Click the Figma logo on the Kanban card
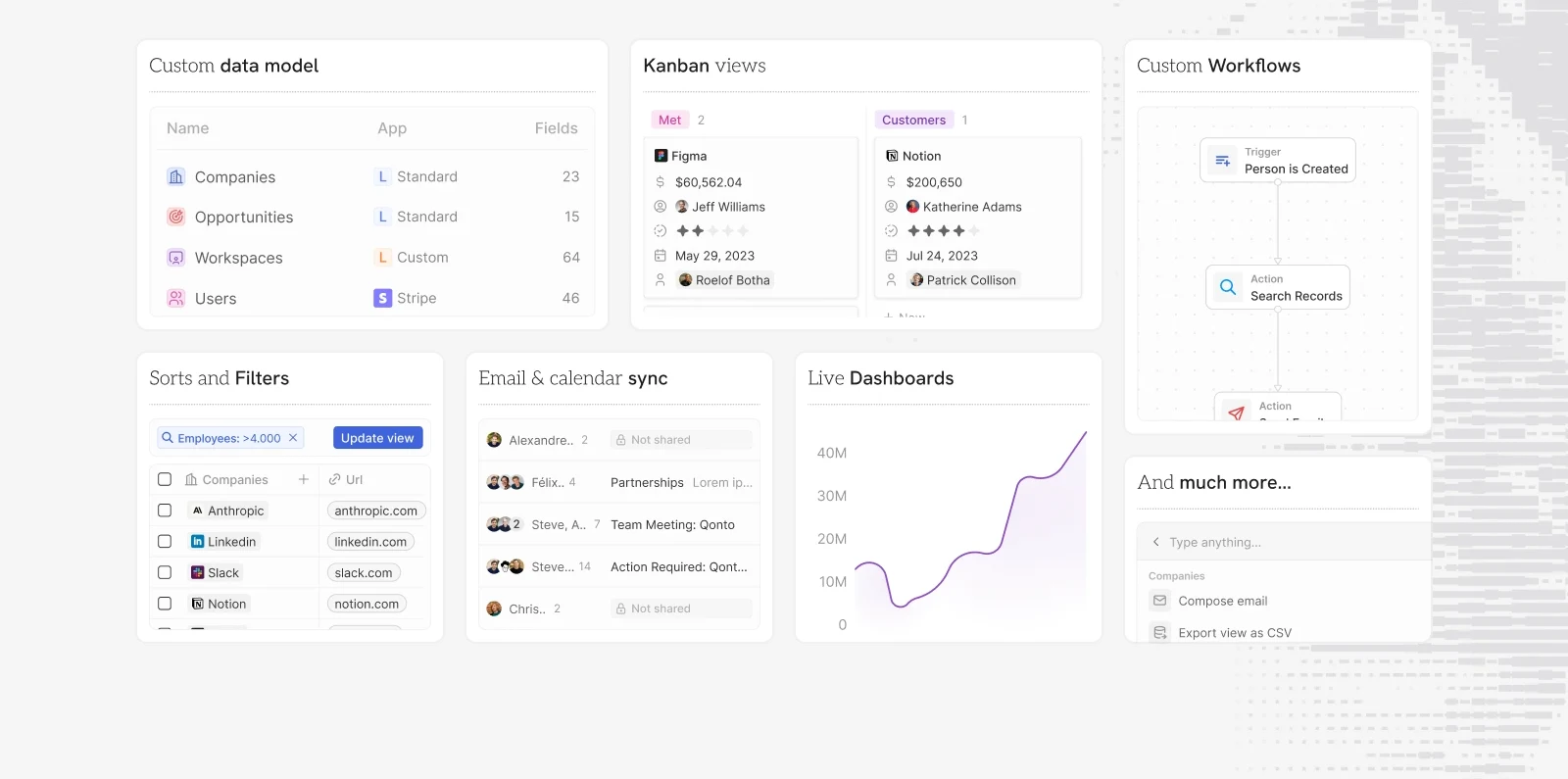Screen dimensions: 1568x779 coord(661,156)
